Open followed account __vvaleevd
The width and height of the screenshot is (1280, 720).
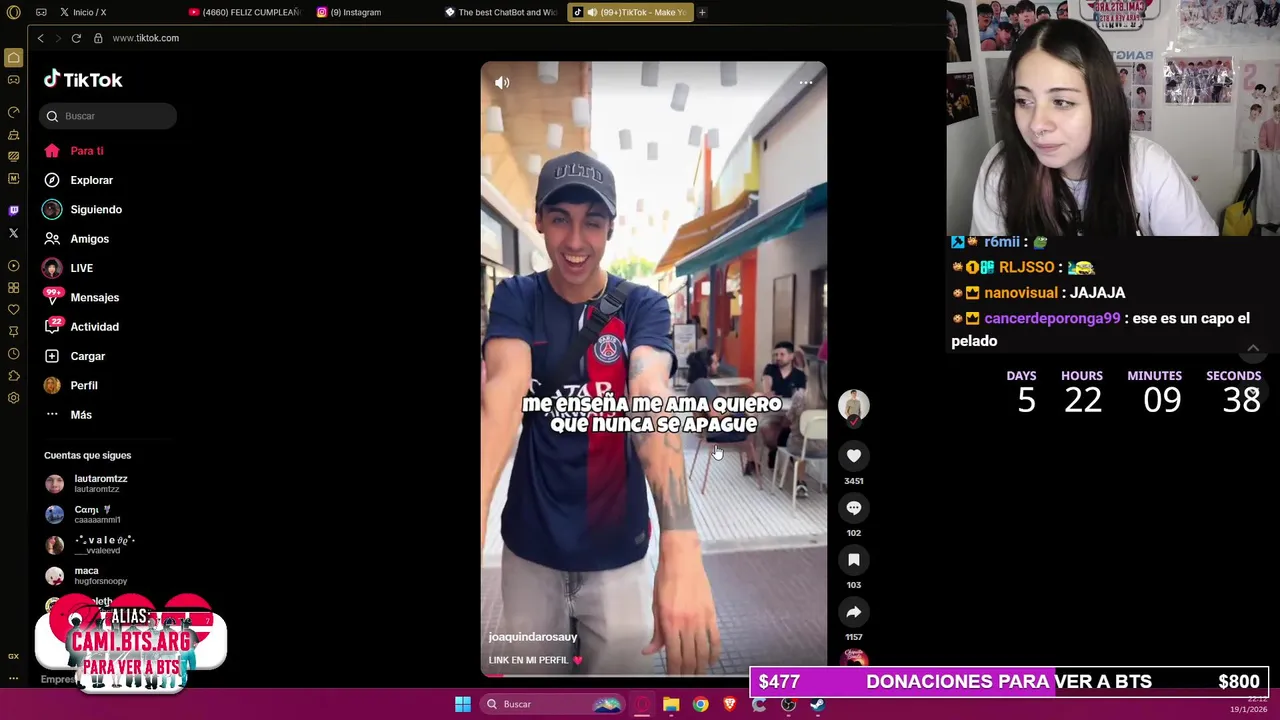click(x=90, y=546)
